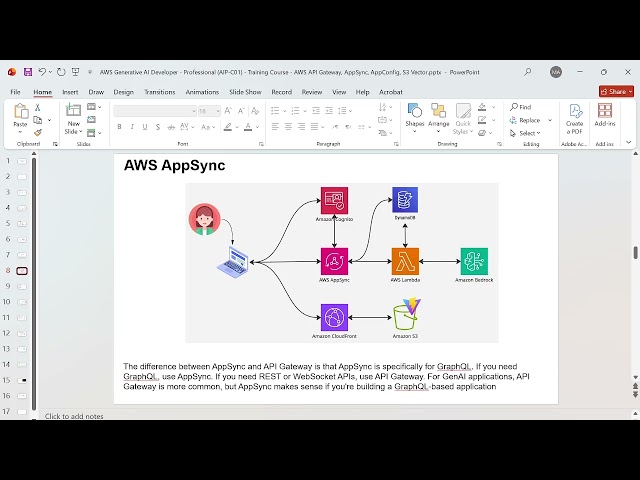This screenshot has width=640, height=480.
Task: Apply bulleted list
Action: coord(275,111)
